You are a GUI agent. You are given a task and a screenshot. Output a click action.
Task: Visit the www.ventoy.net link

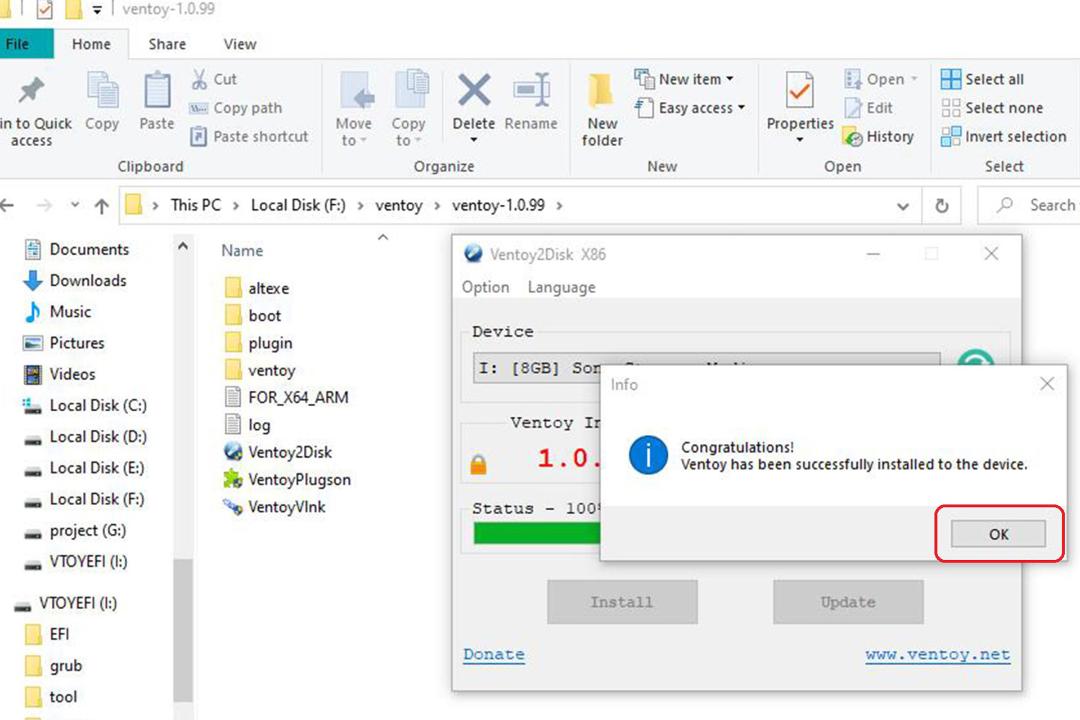937,655
